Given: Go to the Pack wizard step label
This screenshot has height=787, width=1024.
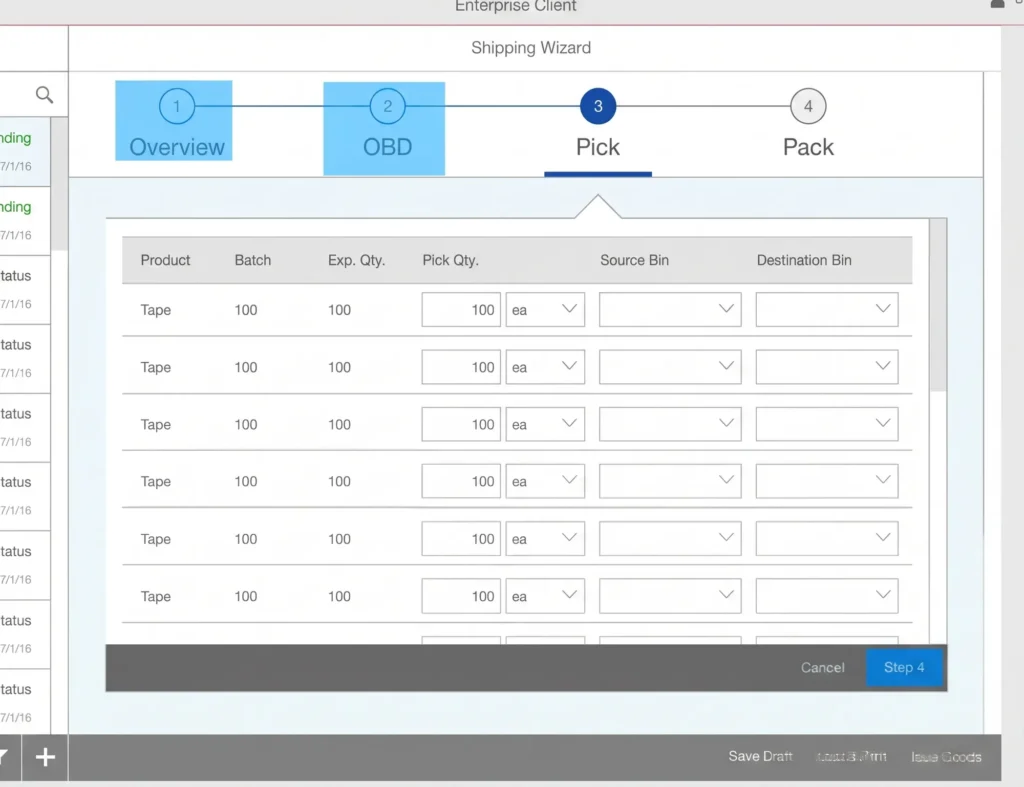Looking at the screenshot, I should point(808,147).
